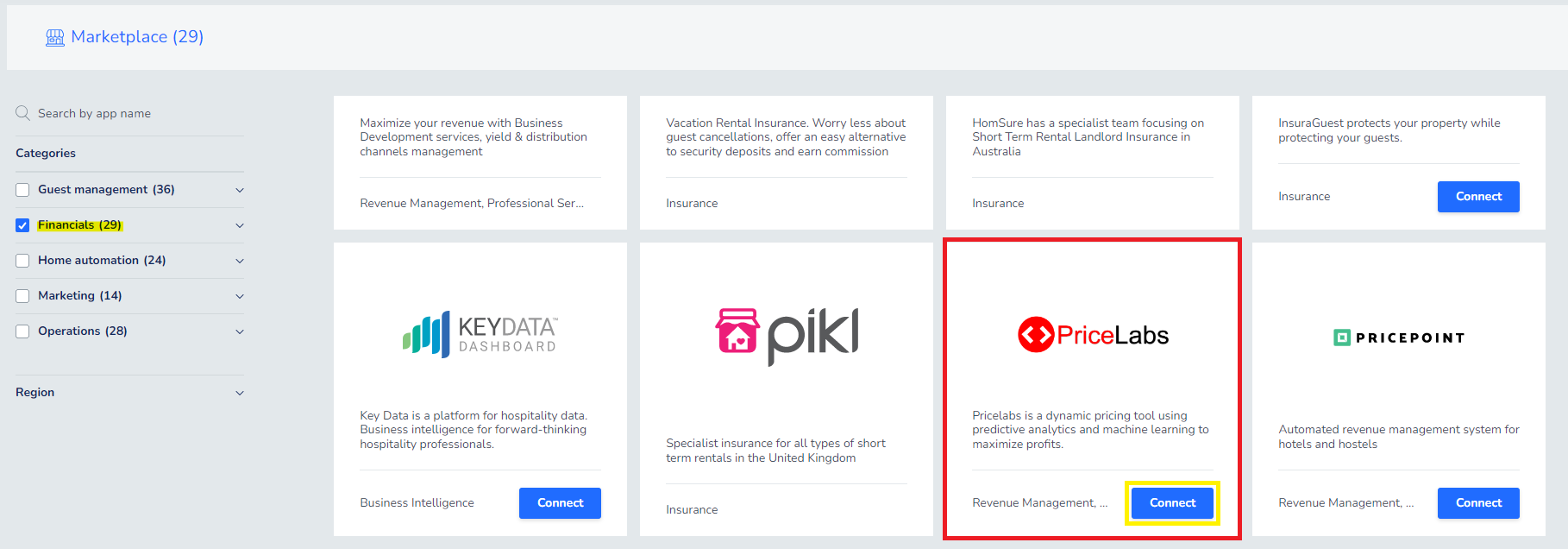
Task: Click the PriceLabs logo
Action: pos(1093,335)
